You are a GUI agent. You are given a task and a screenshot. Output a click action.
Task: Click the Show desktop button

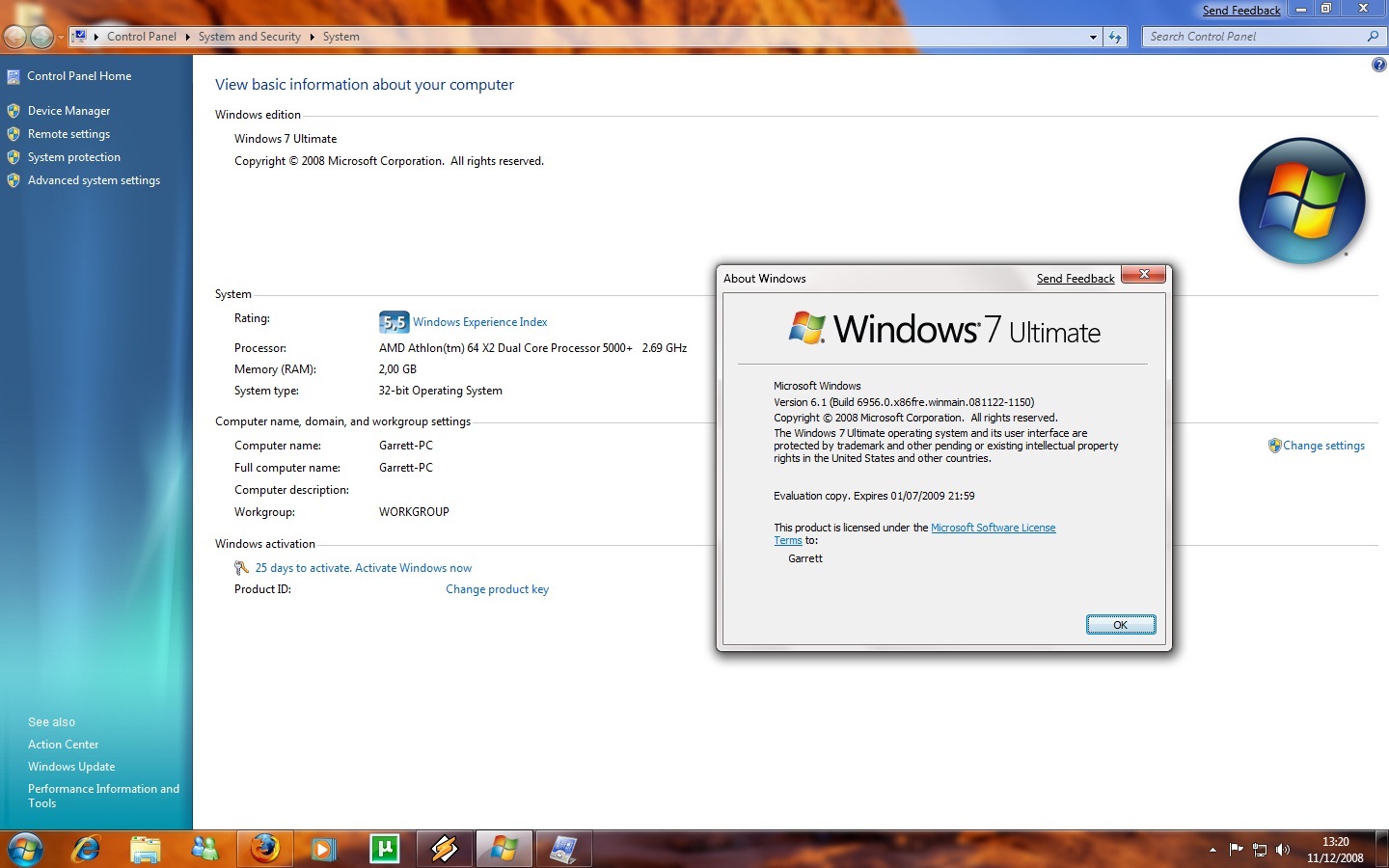(1382, 849)
